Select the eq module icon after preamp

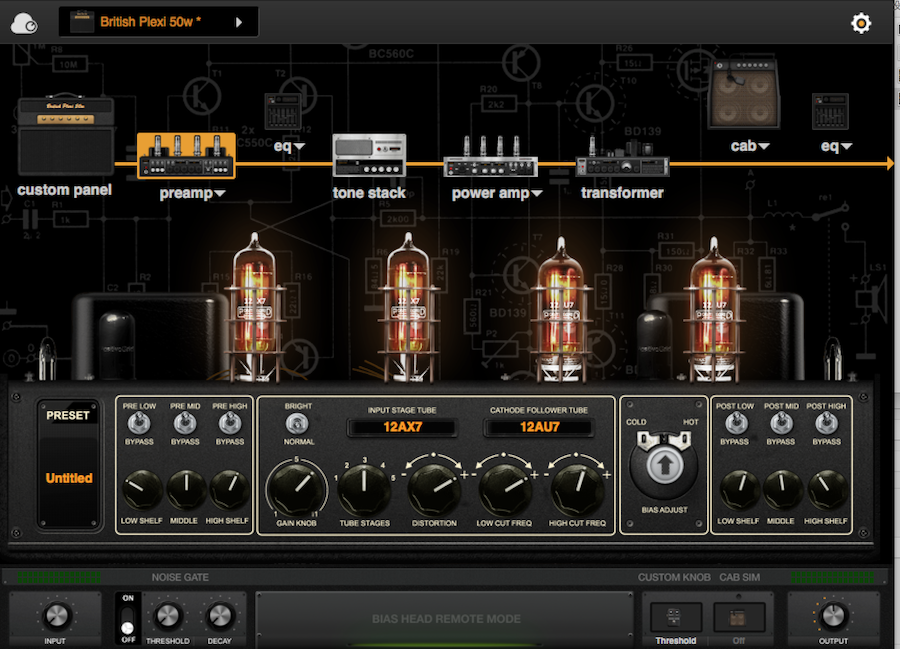283,112
